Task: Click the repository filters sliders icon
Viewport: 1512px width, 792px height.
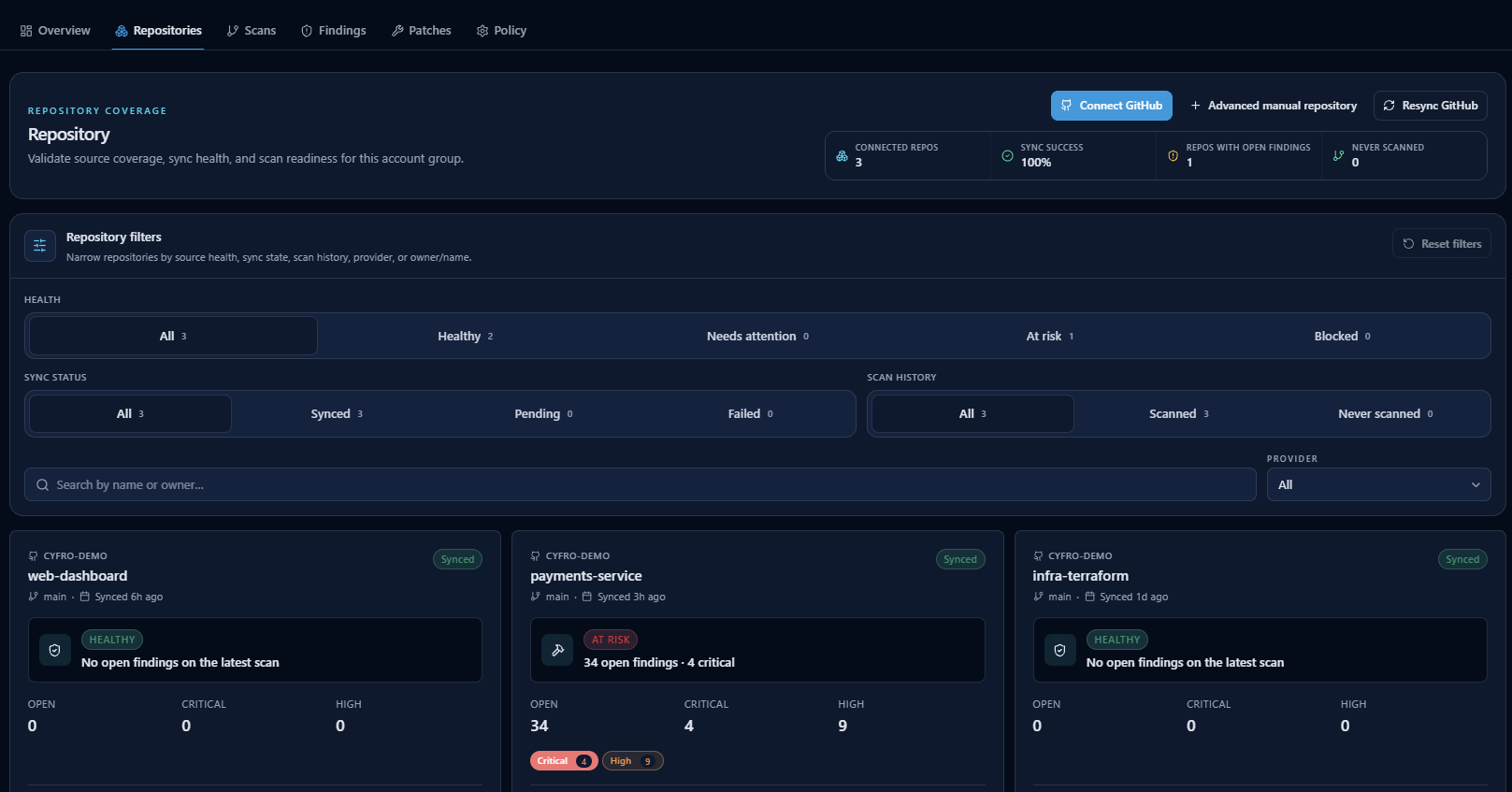Action: [x=40, y=246]
